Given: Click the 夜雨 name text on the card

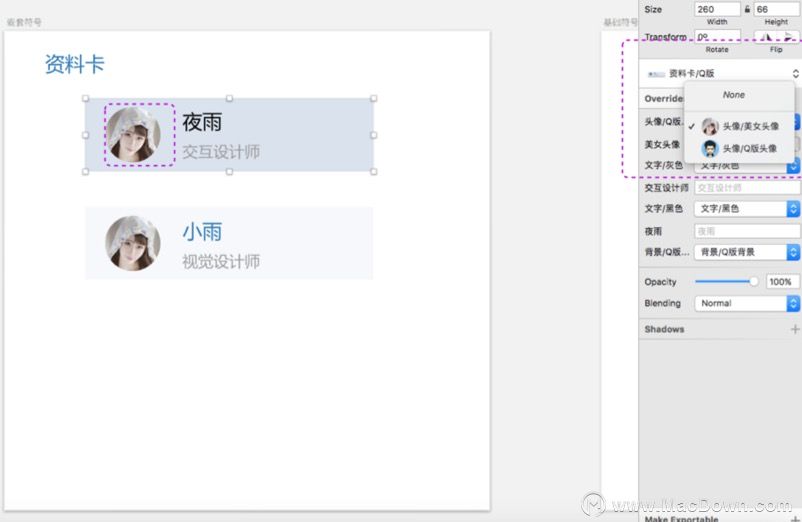Looking at the screenshot, I should pos(202,123).
